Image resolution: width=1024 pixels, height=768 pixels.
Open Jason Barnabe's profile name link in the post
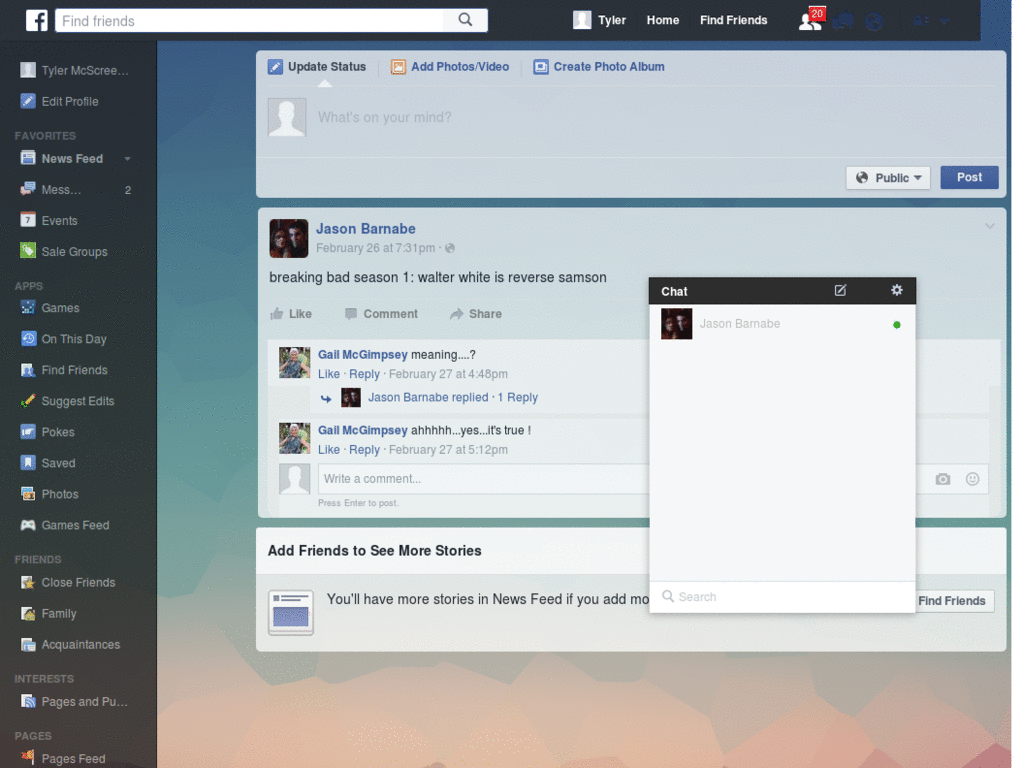pos(366,229)
